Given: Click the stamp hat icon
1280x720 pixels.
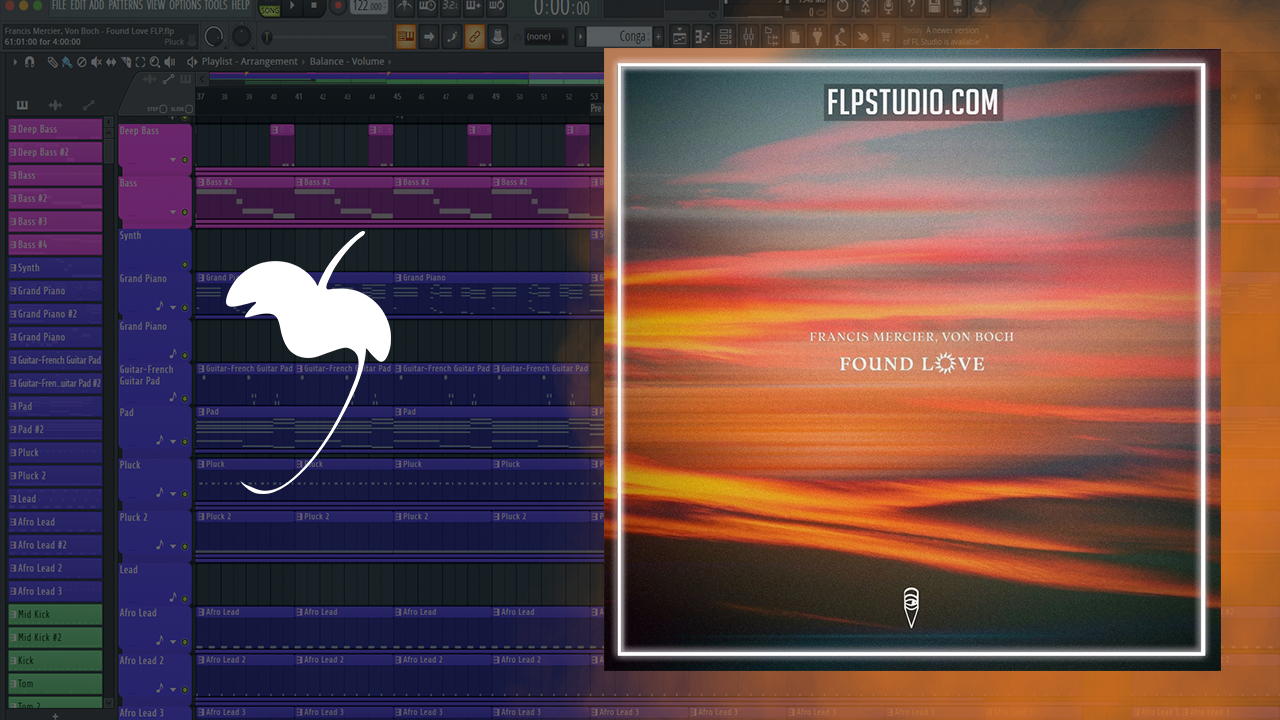Looking at the screenshot, I should coord(498,37).
